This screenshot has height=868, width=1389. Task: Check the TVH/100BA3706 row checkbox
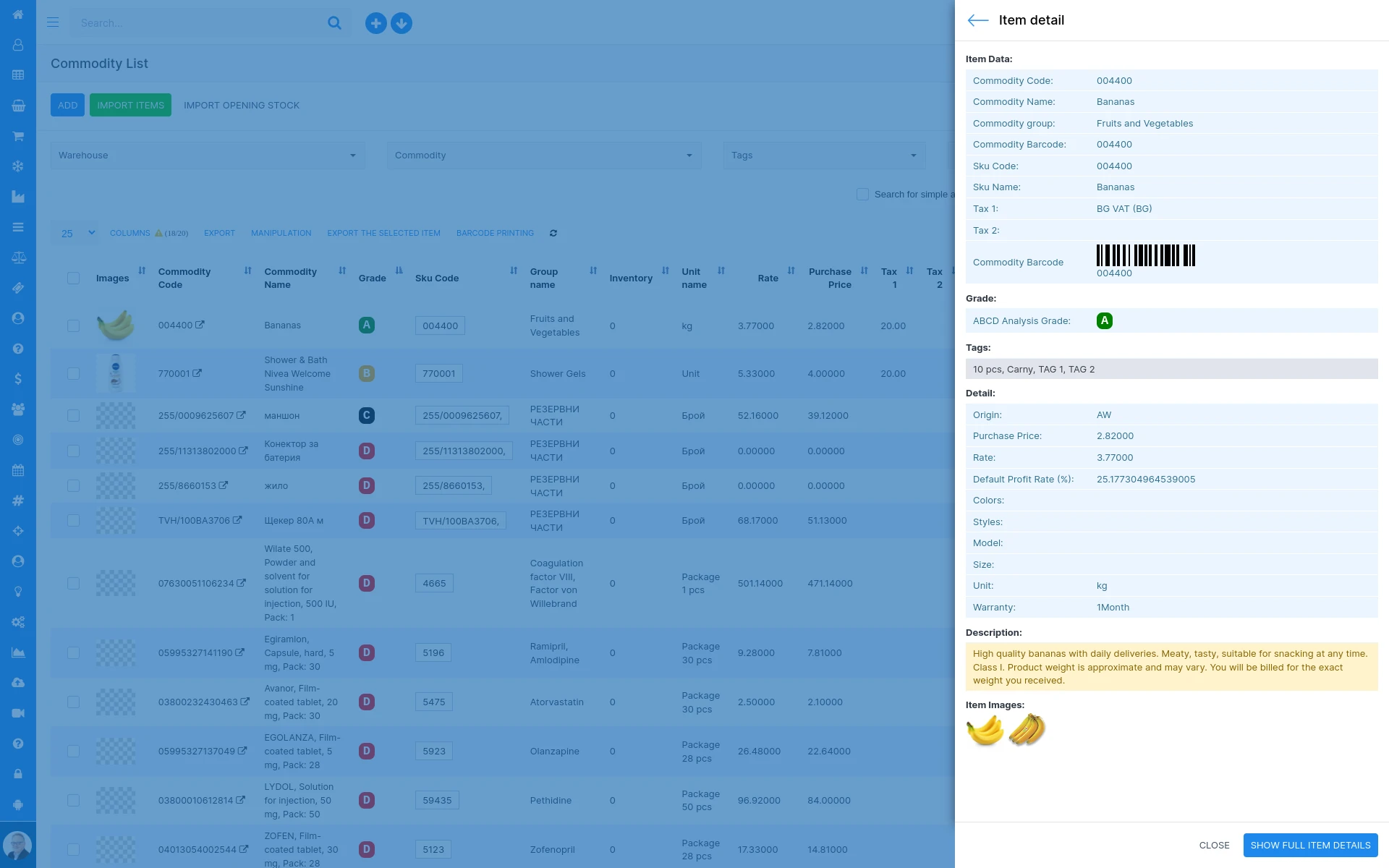point(73,520)
